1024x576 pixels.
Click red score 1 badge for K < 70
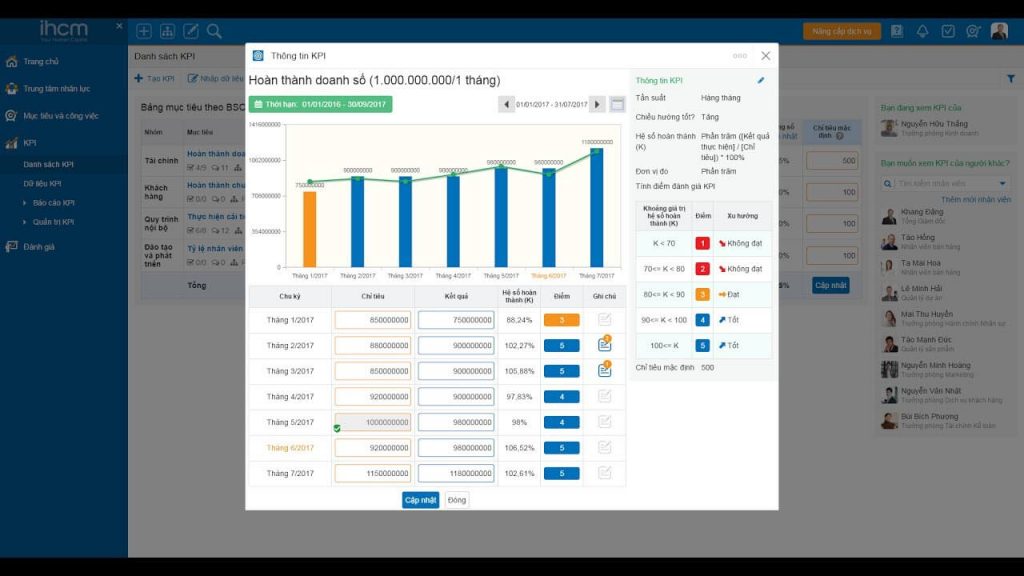click(702, 243)
